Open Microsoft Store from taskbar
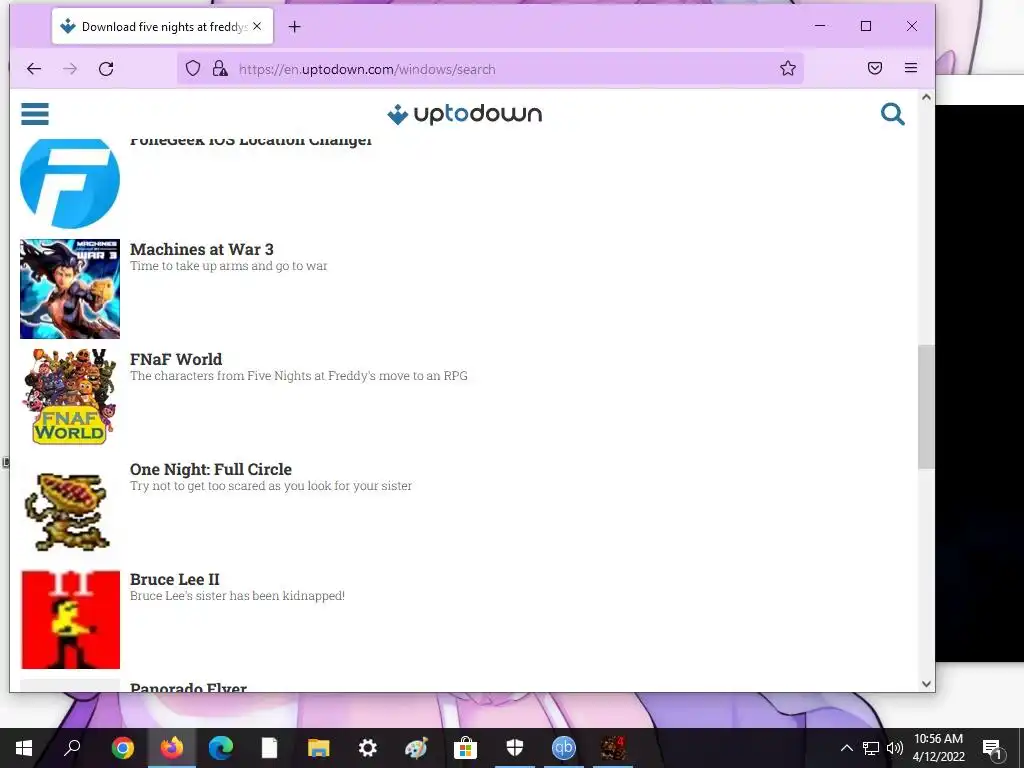The width and height of the screenshot is (1024, 768). [465, 748]
